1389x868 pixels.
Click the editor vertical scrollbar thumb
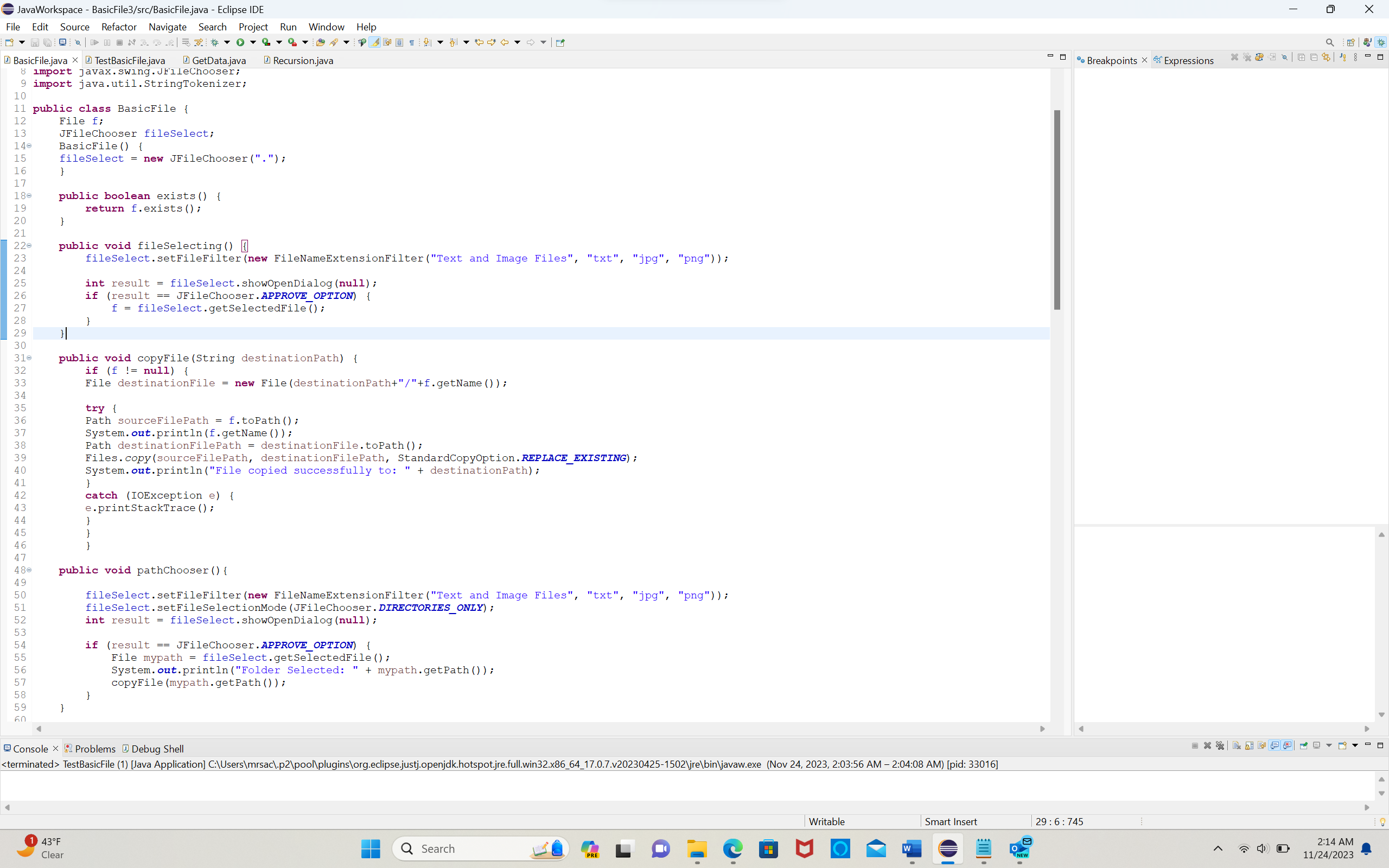[x=1057, y=209]
